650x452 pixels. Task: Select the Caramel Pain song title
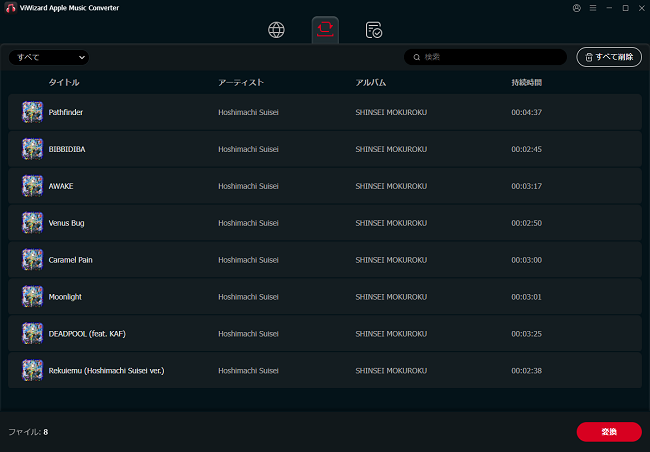[70, 260]
